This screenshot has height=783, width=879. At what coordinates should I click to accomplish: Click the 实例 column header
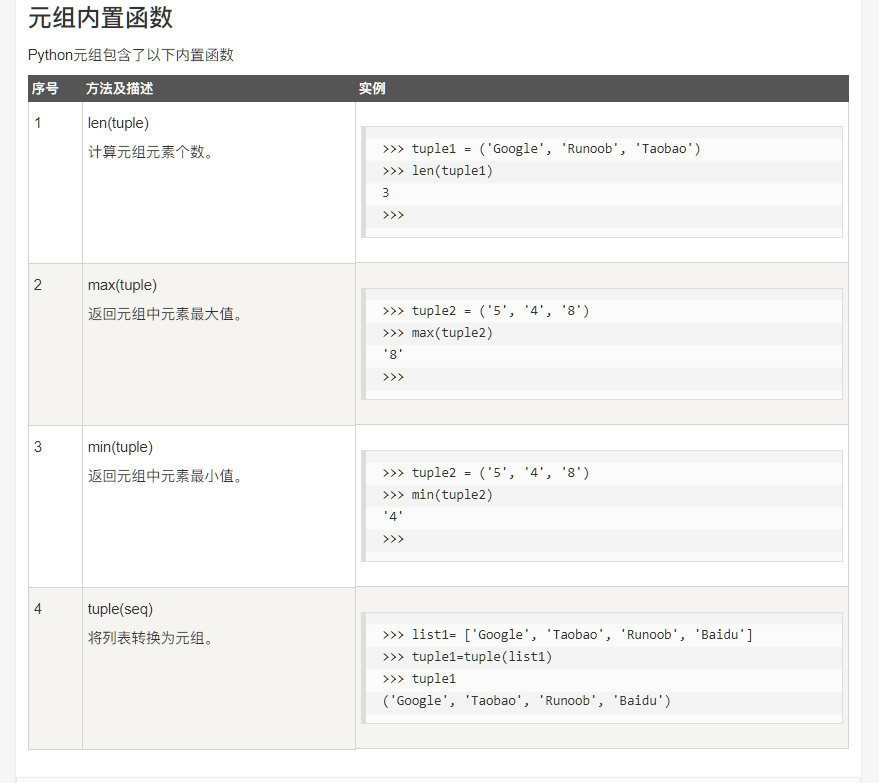(372, 89)
